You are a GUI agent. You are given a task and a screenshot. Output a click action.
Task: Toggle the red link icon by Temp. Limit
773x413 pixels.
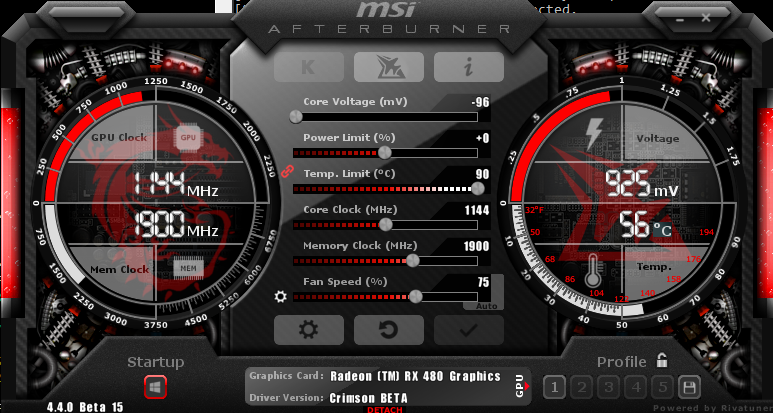click(287, 171)
